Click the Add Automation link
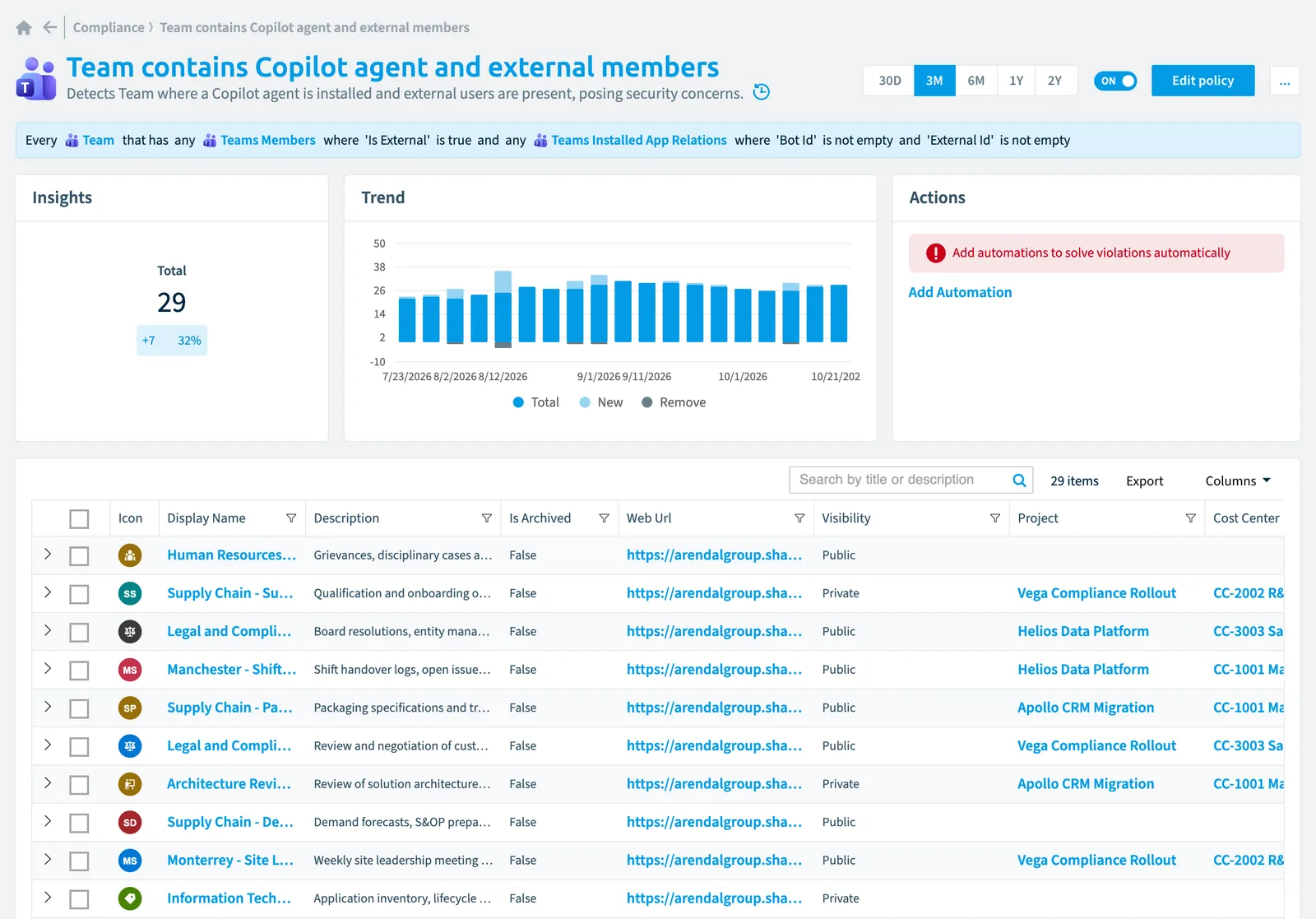The height and width of the screenshot is (919, 1316). (960, 292)
